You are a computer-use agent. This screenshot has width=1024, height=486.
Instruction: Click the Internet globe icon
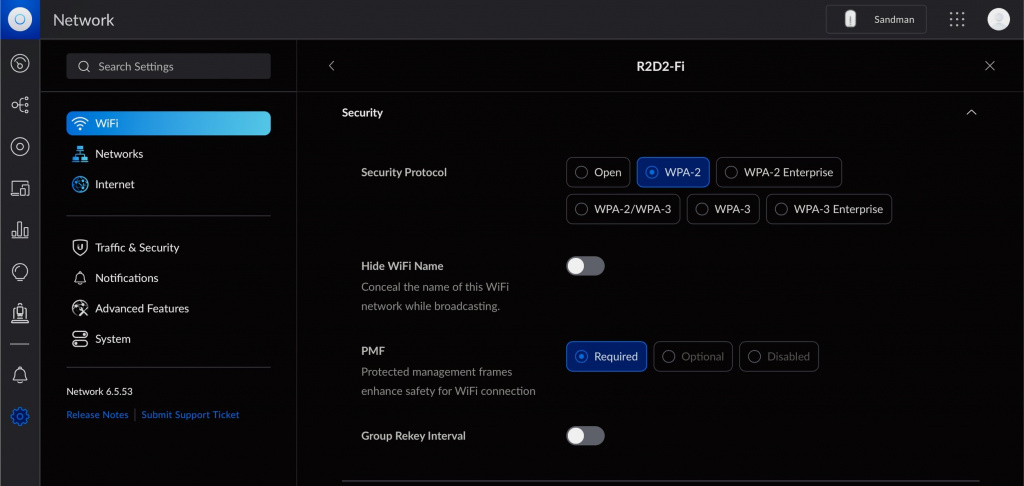(x=80, y=185)
